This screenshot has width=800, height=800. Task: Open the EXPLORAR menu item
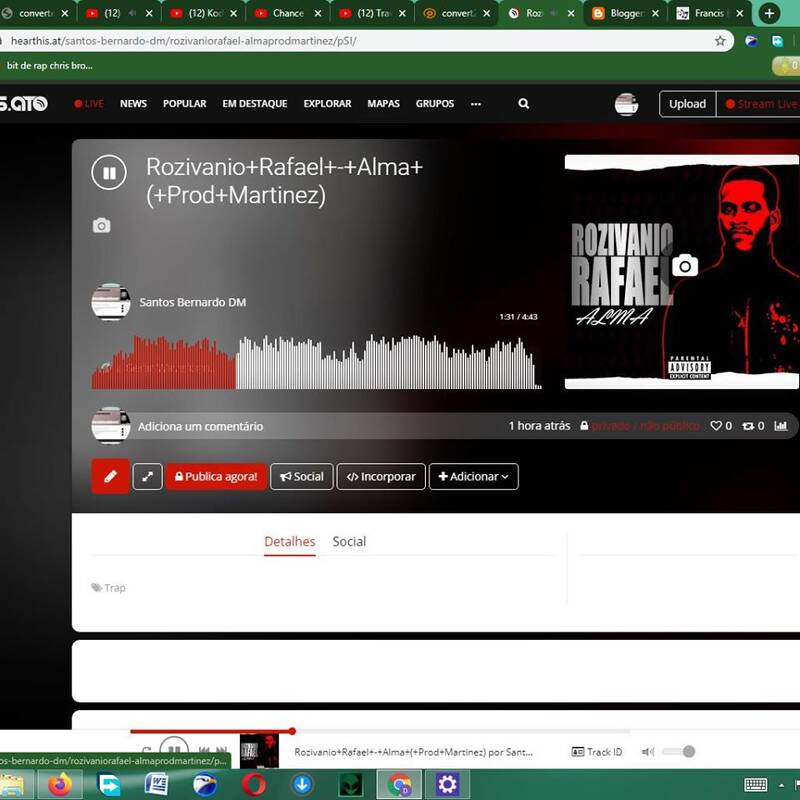327,104
